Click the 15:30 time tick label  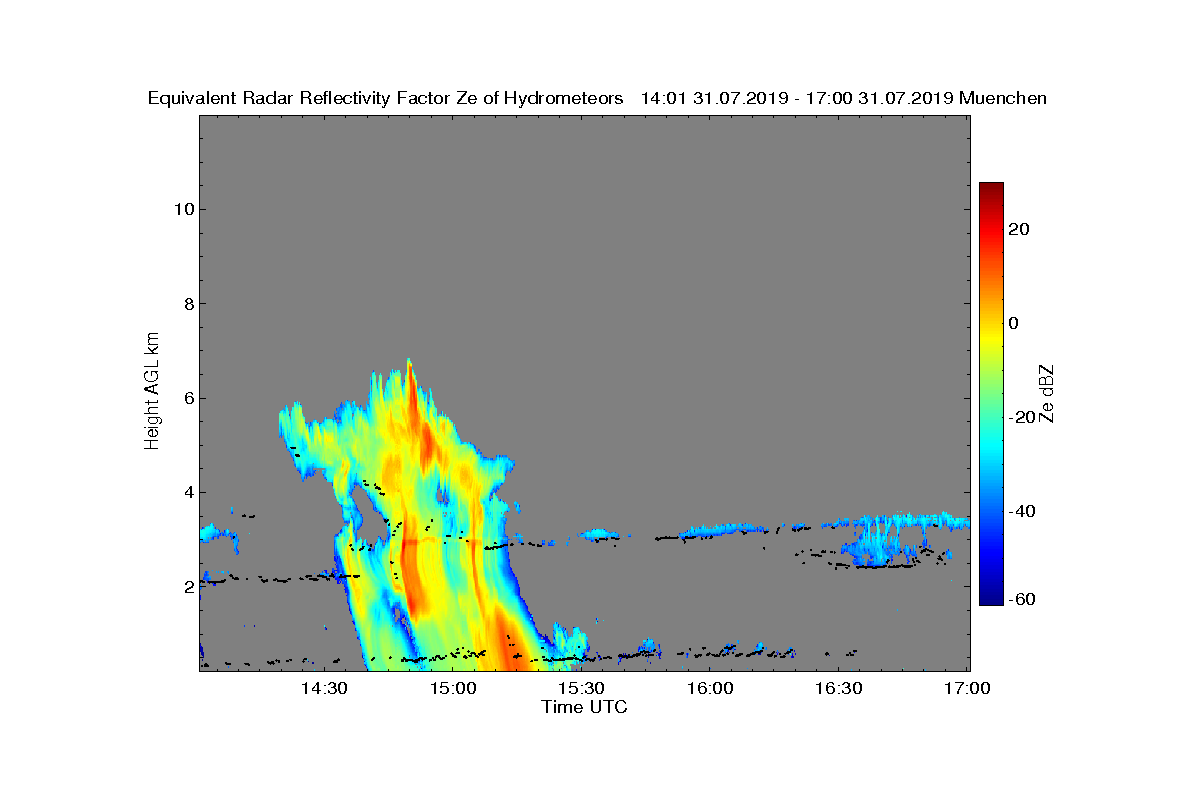point(581,689)
